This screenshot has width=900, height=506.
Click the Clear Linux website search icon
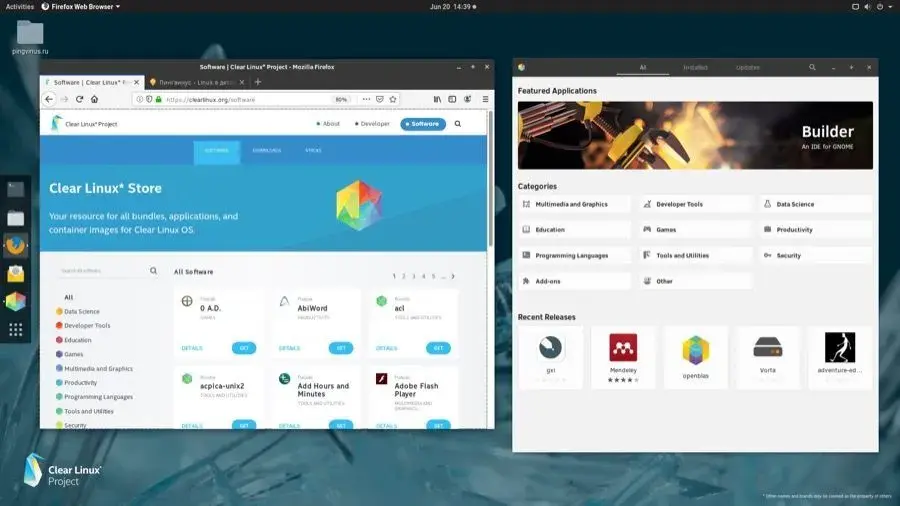click(457, 123)
